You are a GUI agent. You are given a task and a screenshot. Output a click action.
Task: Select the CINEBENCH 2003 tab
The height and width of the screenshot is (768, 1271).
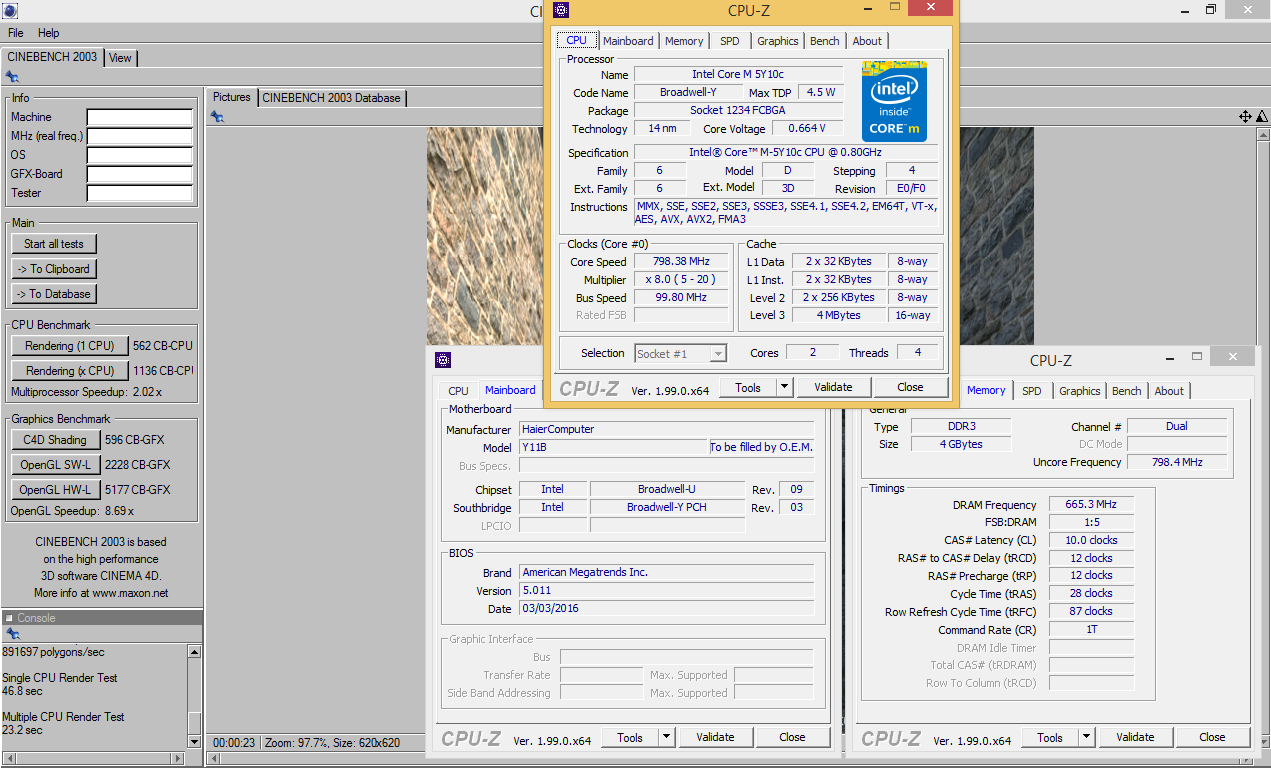point(52,56)
